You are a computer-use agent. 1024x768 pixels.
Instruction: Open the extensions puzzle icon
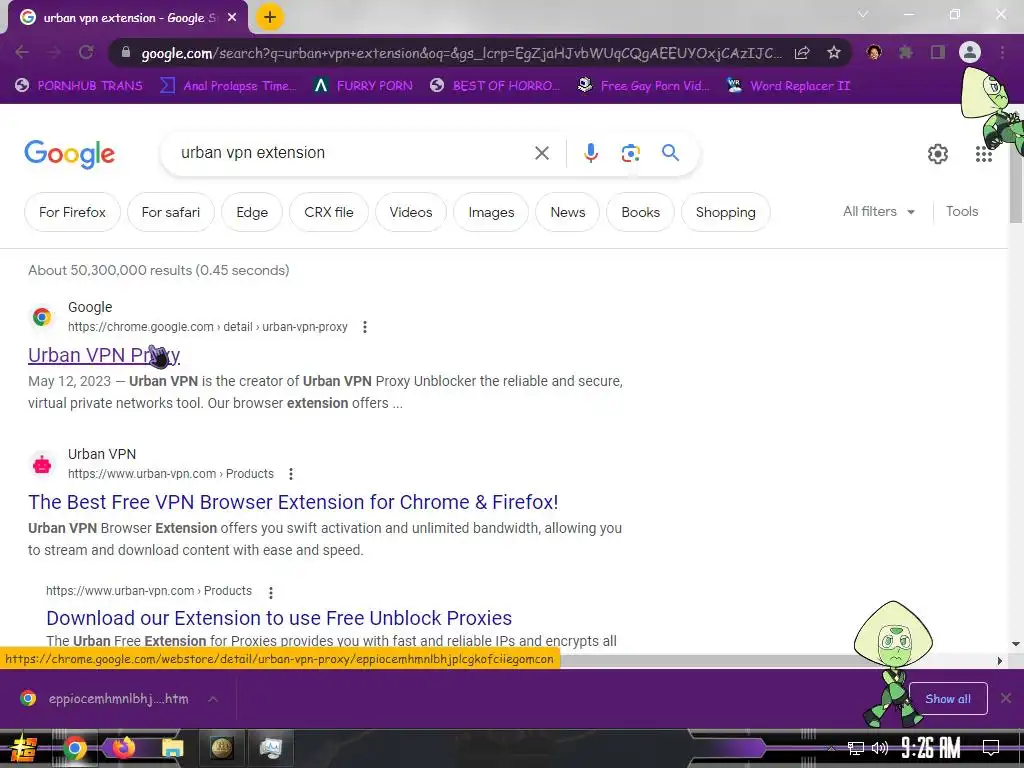[905, 52]
